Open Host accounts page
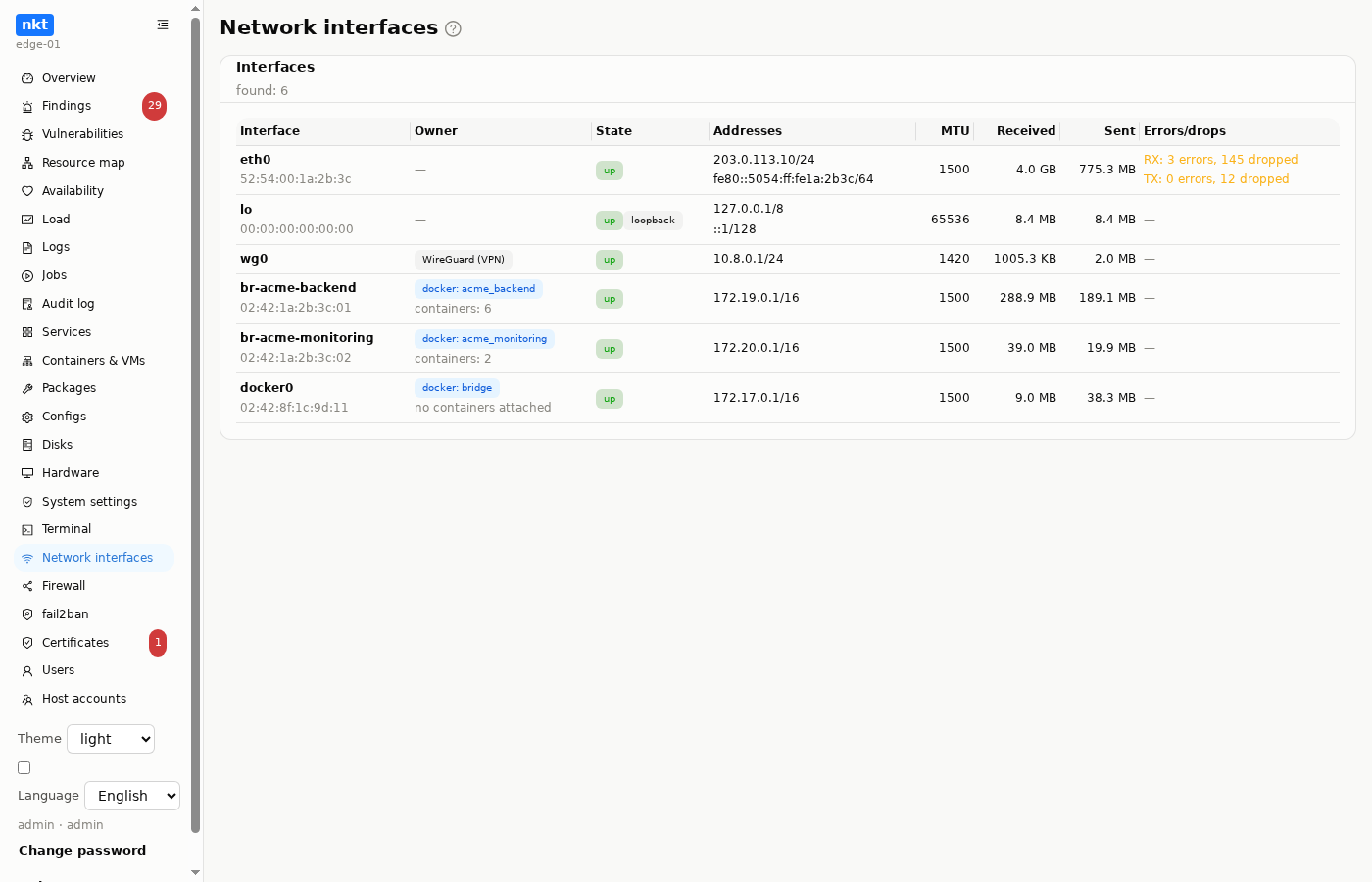 94,699
